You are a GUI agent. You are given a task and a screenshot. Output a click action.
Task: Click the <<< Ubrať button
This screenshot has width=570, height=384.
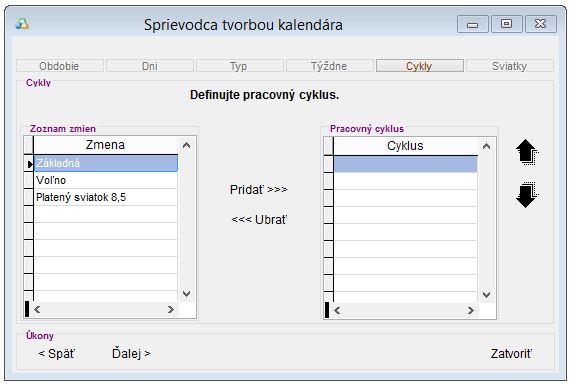[259, 220]
